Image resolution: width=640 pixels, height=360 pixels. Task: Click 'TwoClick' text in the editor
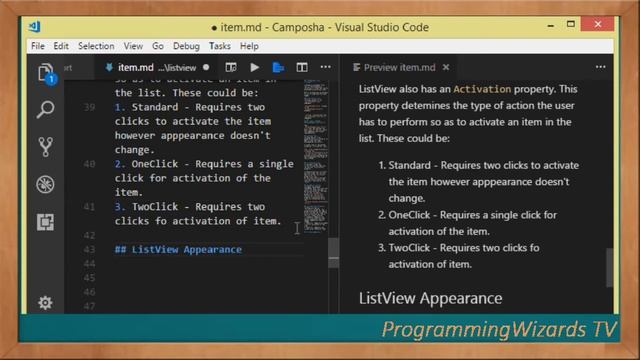coord(155,207)
